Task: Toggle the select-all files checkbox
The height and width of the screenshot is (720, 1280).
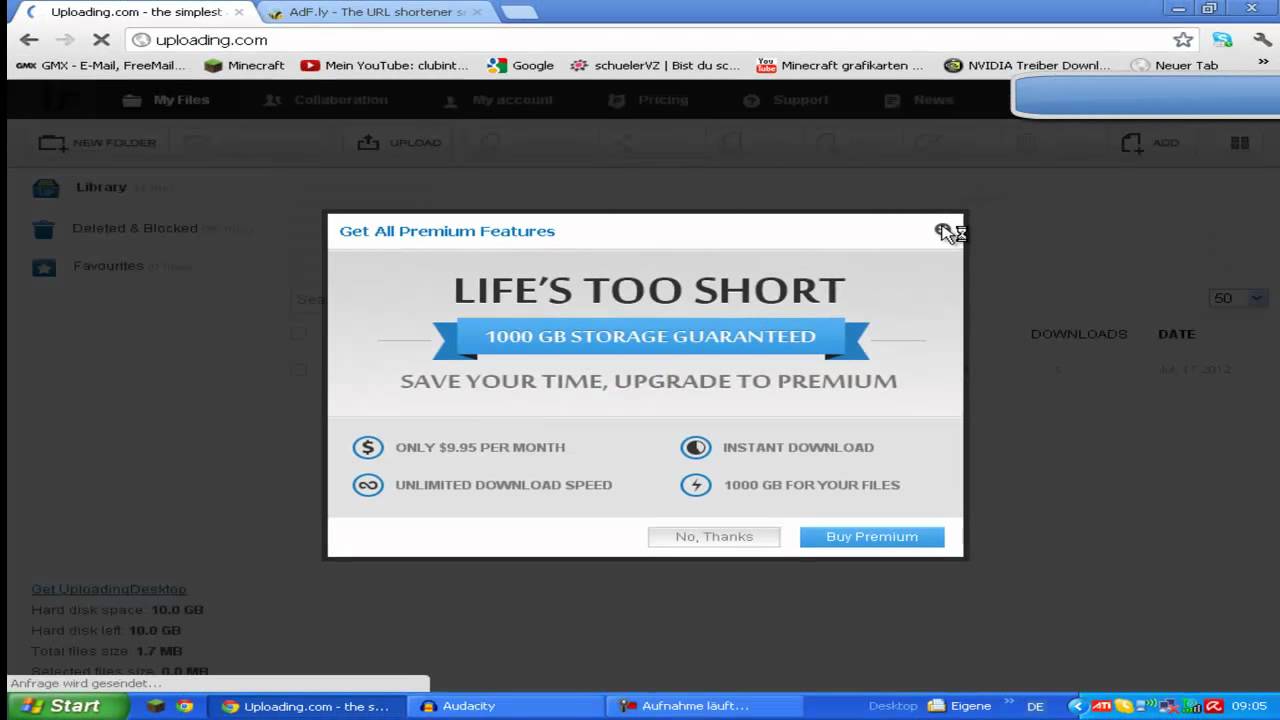Action: [x=298, y=333]
